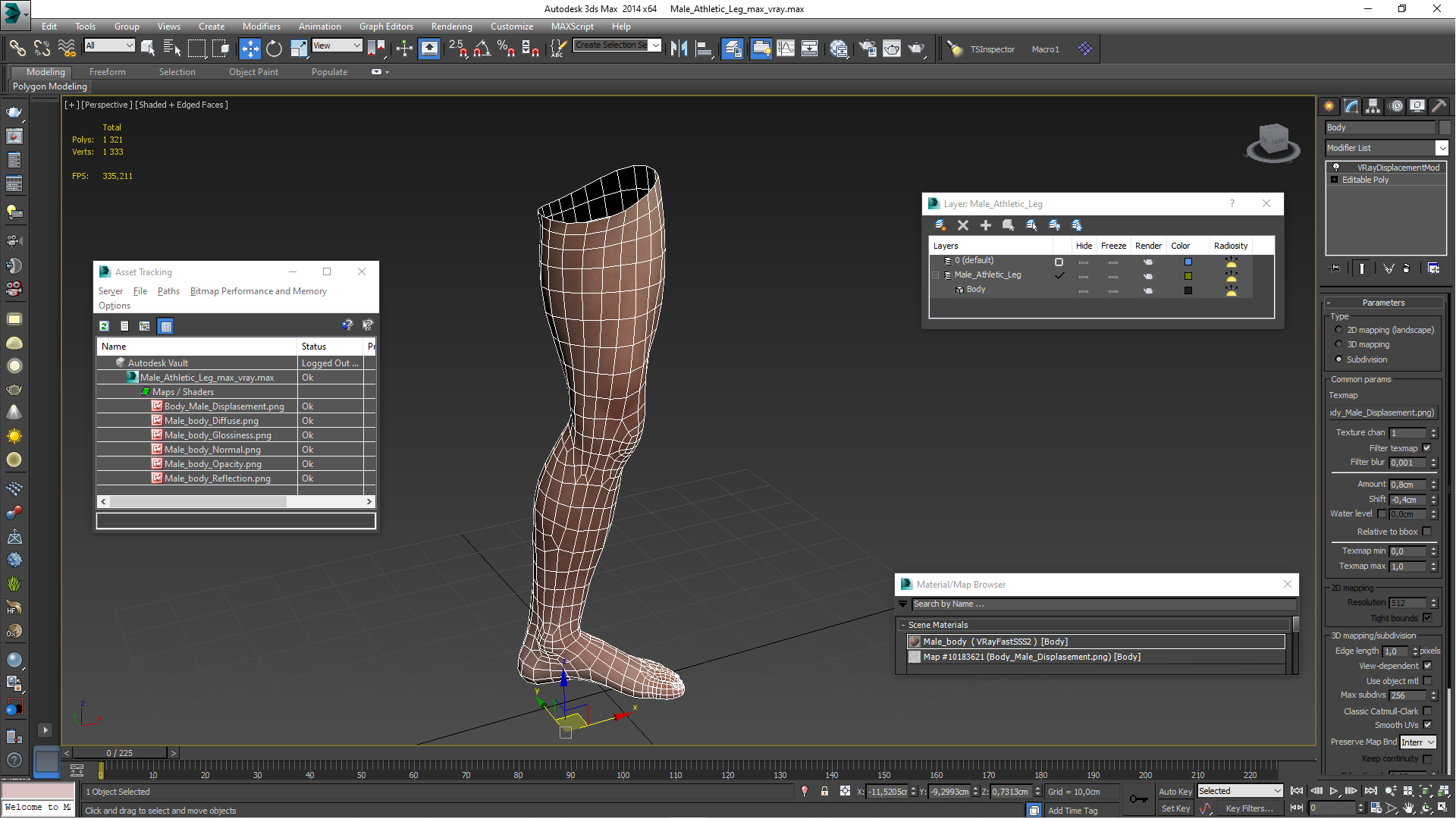Enable Use object mtl checkbox
1456x819 pixels.
pyautogui.click(x=1427, y=681)
